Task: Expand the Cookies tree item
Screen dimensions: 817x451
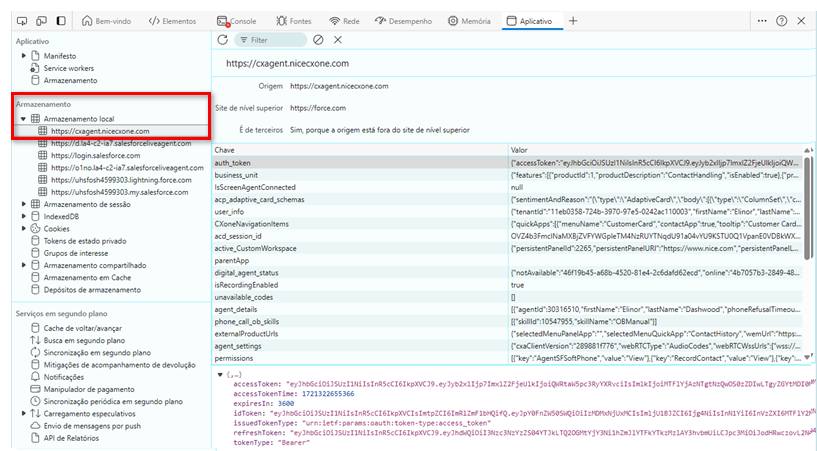Action: click(x=24, y=229)
